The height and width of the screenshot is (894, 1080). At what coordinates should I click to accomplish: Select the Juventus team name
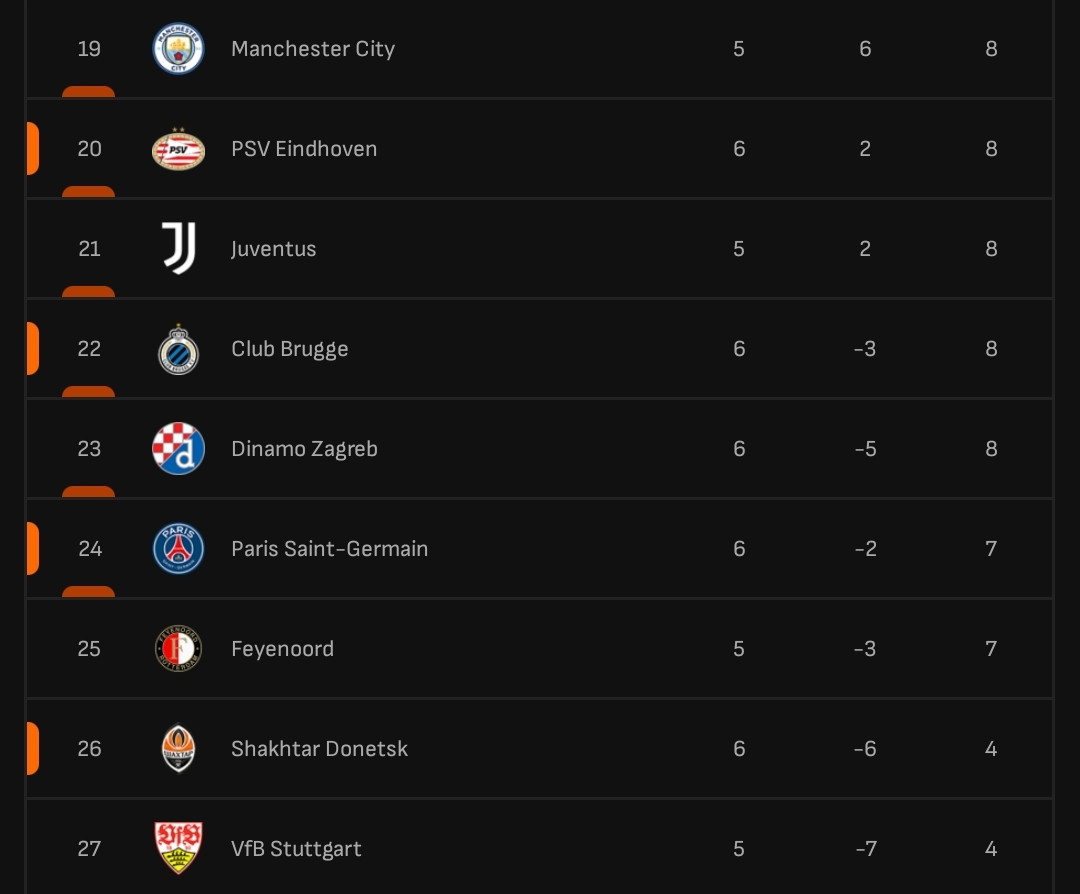pos(273,249)
